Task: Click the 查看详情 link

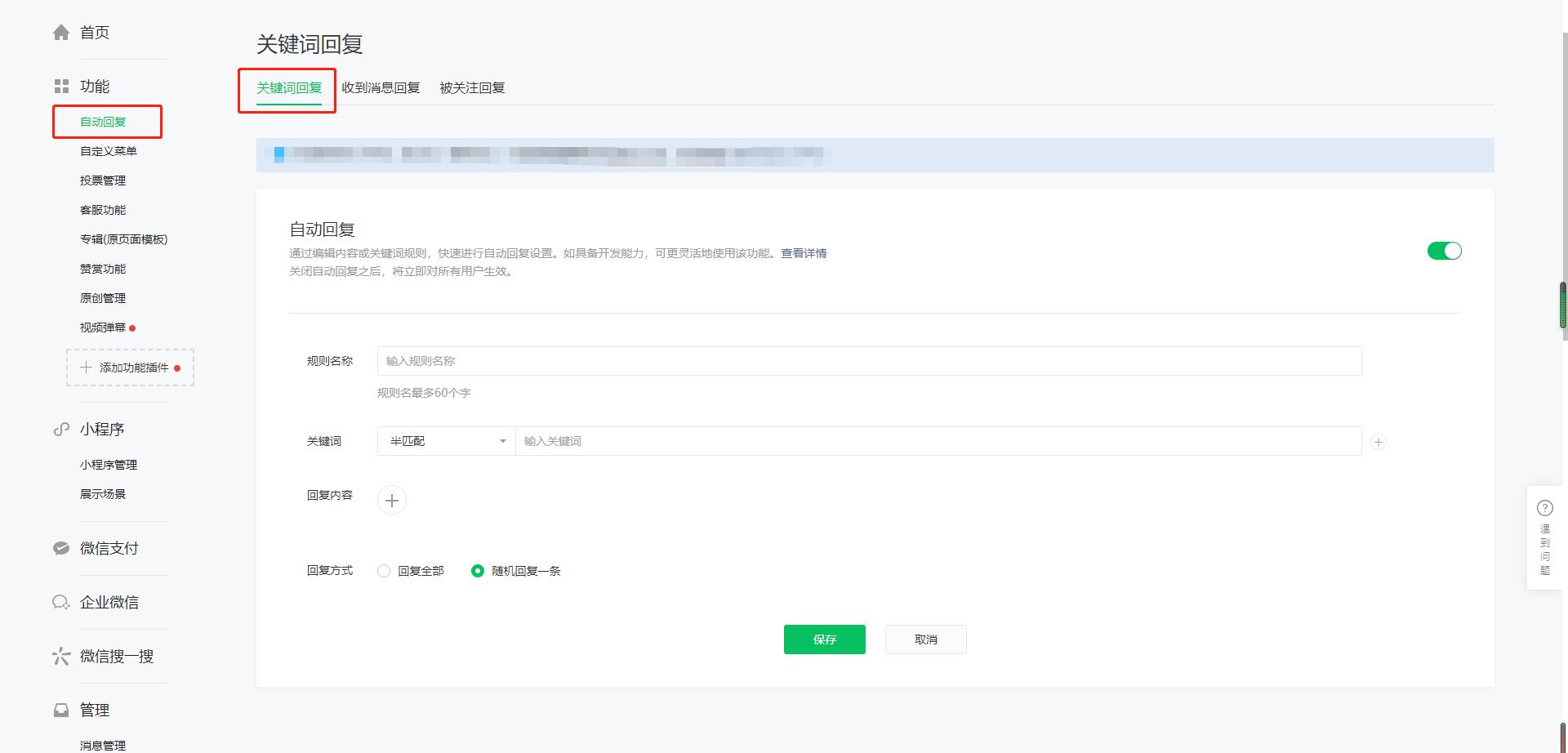Action: (x=803, y=253)
